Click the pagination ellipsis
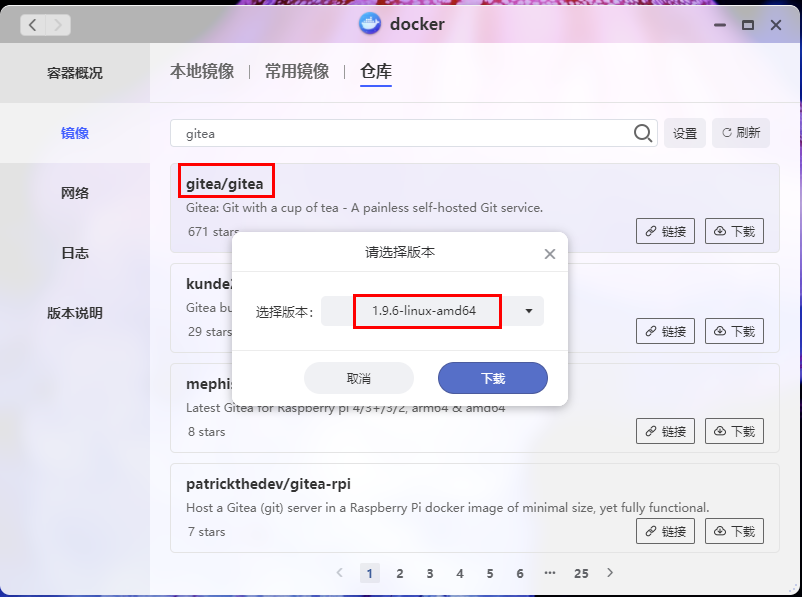Image resolution: width=802 pixels, height=597 pixels. (x=550, y=573)
